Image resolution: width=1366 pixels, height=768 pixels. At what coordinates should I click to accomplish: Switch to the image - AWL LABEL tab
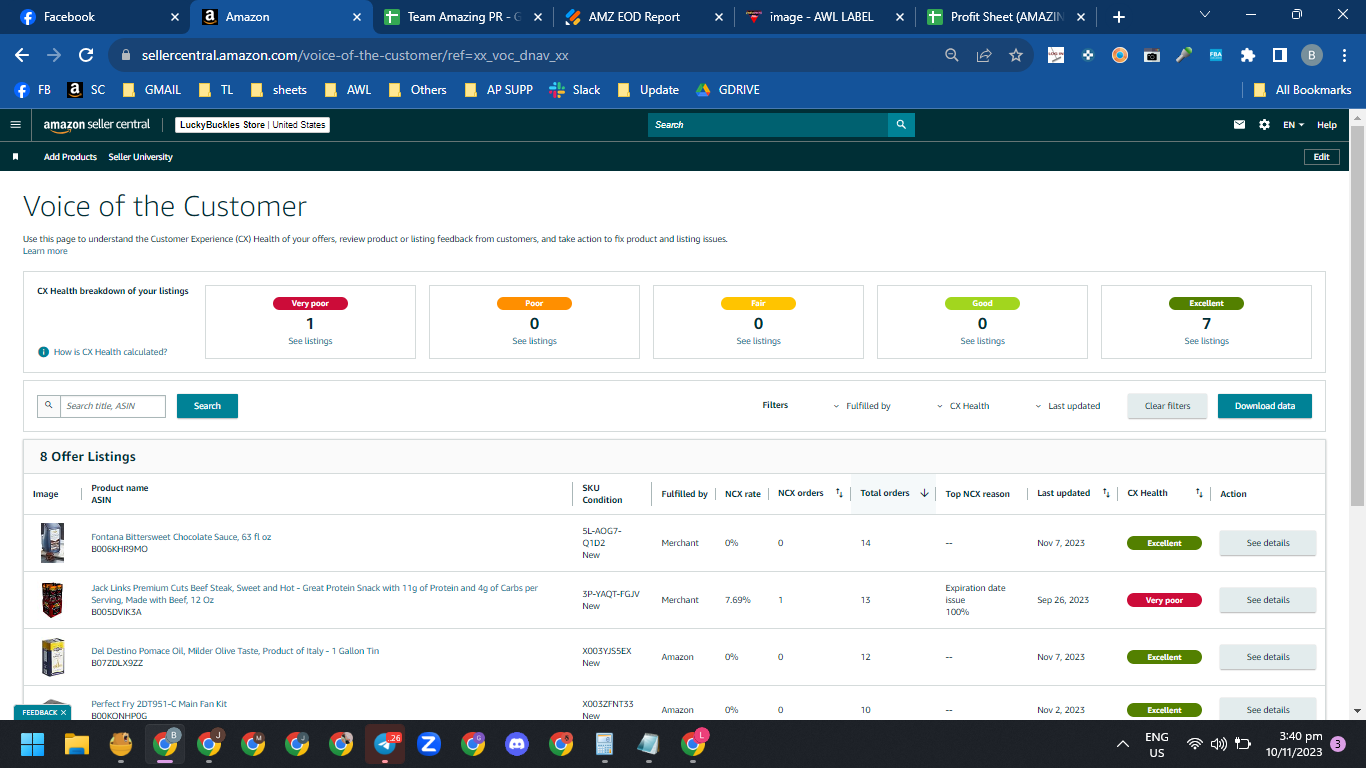pyautogui.click(x=825, y=17)
